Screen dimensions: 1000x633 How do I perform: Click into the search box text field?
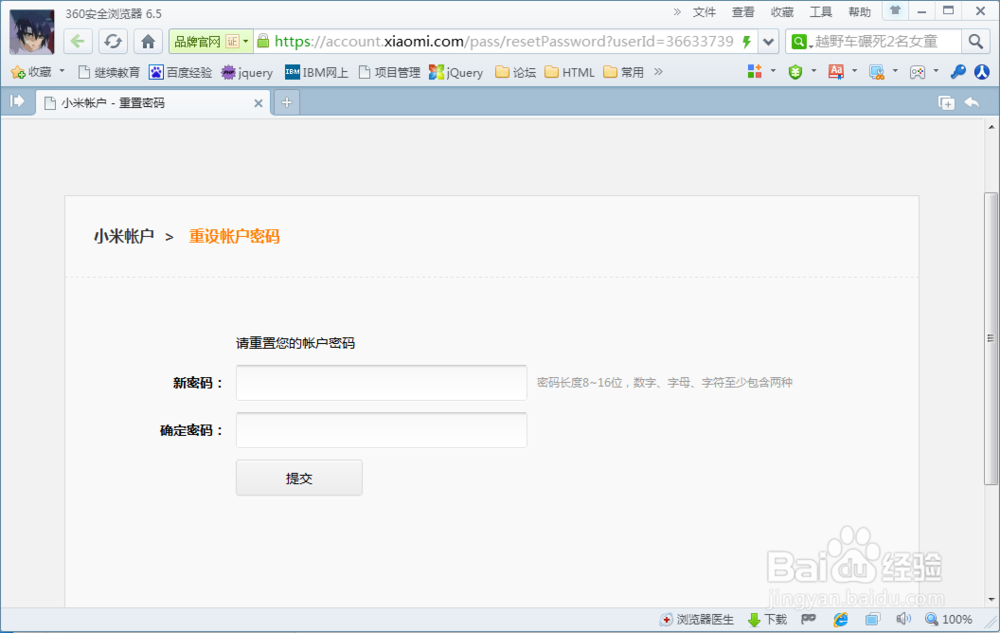885,41
